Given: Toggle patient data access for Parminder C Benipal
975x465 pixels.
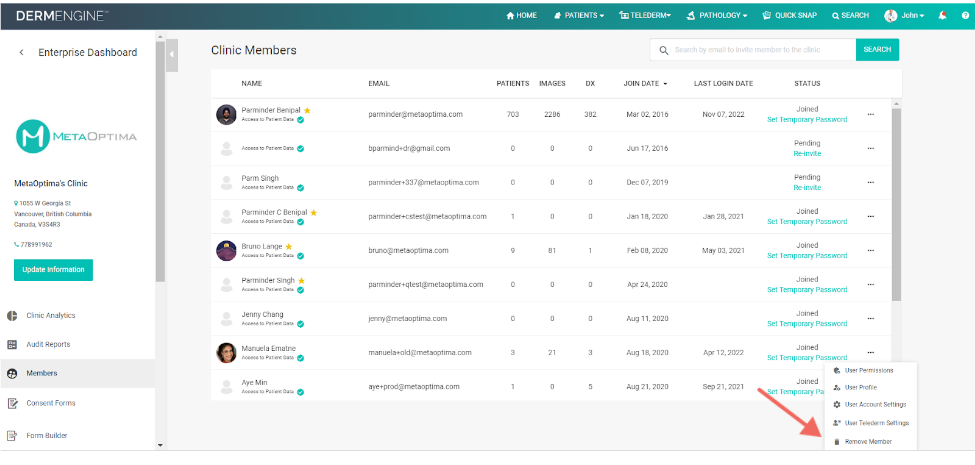Looking at the screenshot, I should pyautogui.click(x=300, y=221).
